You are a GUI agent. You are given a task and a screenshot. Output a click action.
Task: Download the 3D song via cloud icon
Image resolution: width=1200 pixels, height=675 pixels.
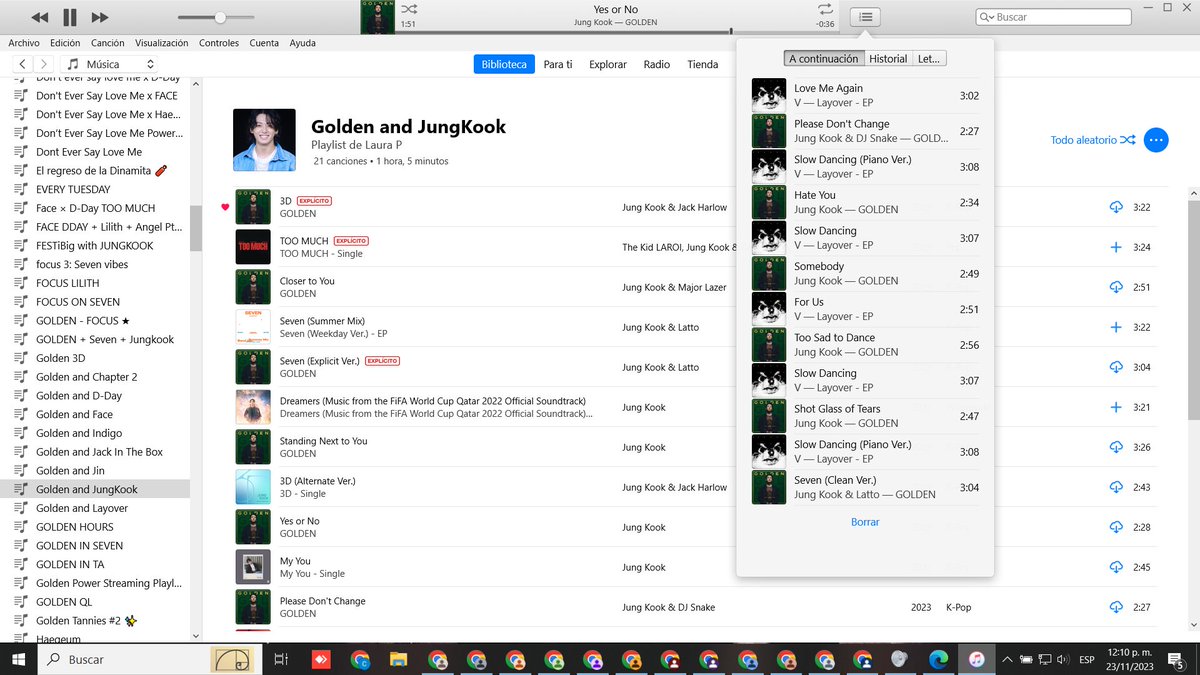click(x=1116, y=207)
